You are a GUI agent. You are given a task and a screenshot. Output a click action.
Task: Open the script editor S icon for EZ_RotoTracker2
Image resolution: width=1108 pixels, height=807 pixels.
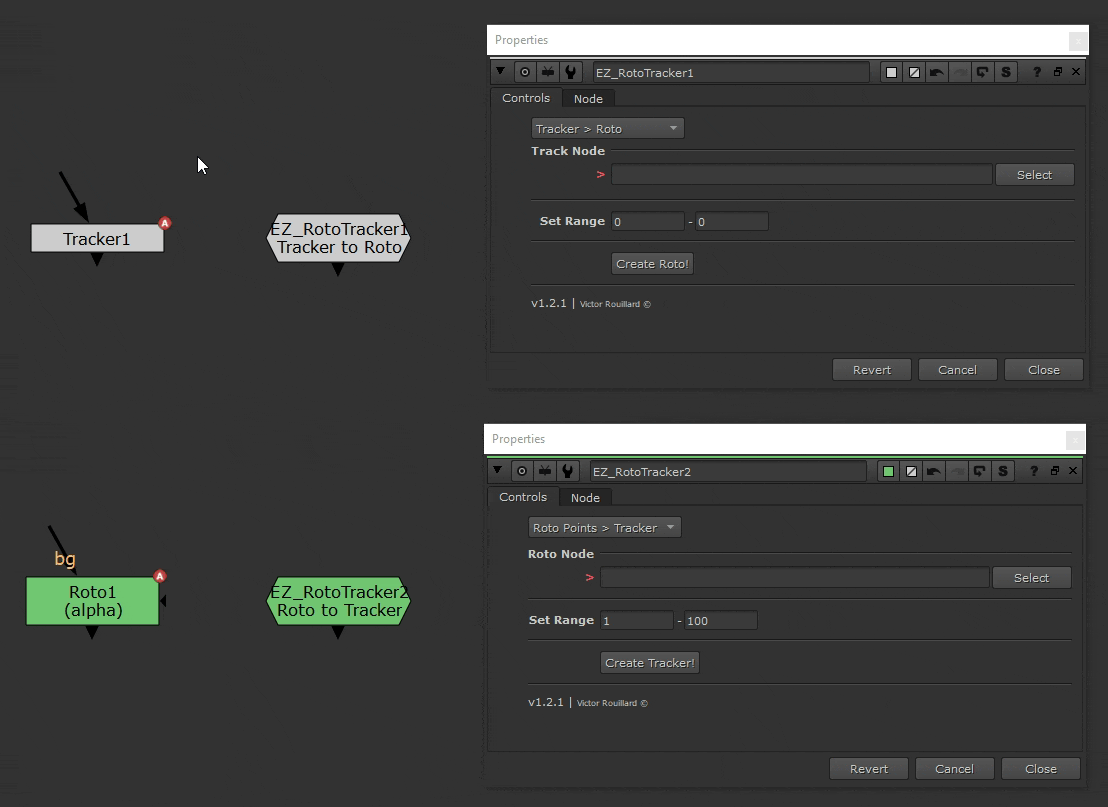(1002, 470)
